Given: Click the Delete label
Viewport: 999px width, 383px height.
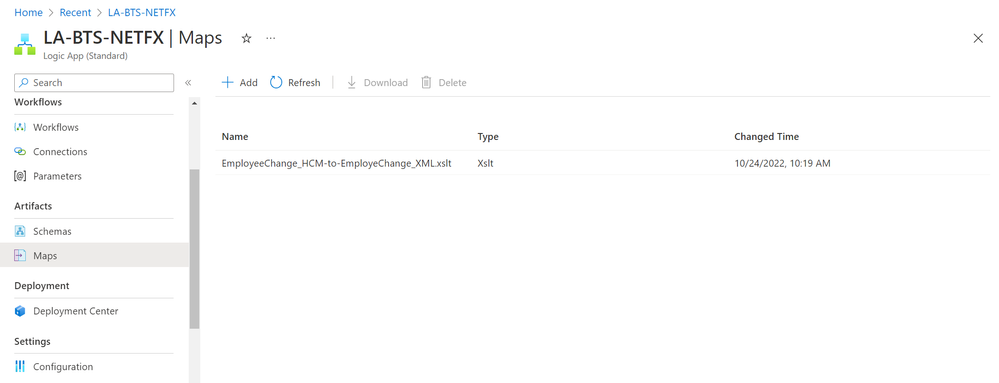Looking at the screenshot, I should pyautogui.click(x=452, y=83).
